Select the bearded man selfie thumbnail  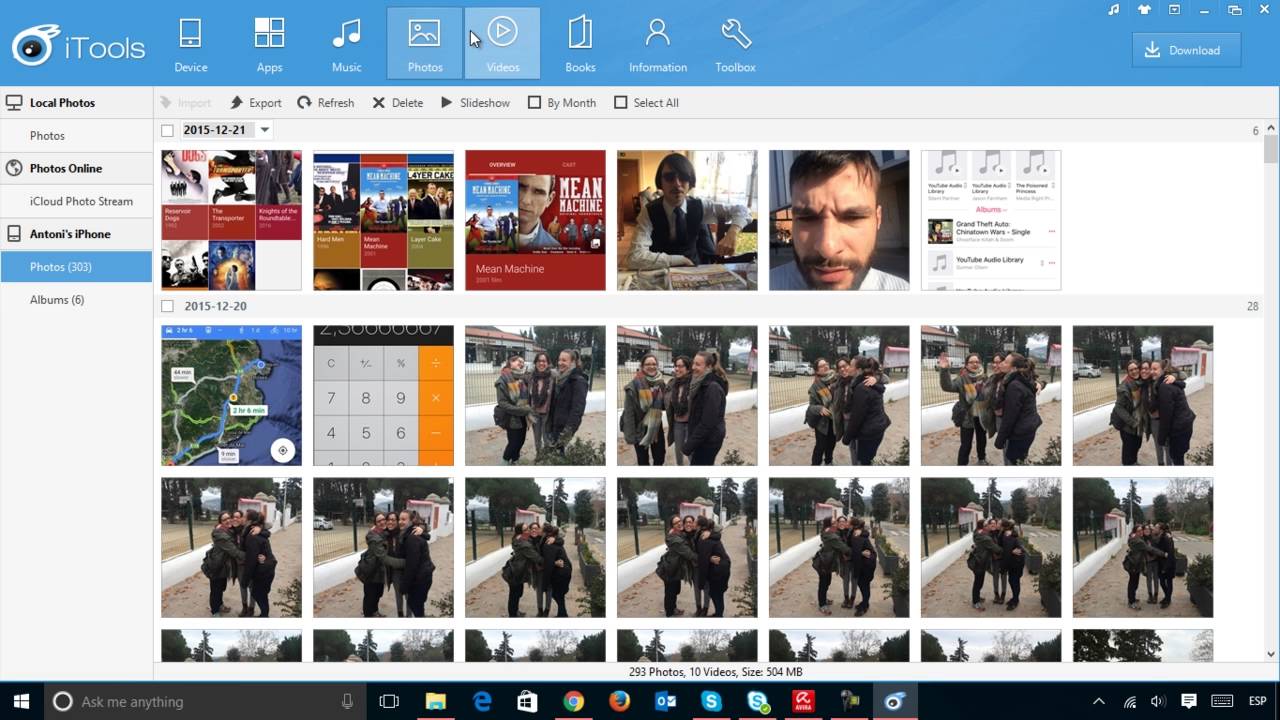point(839,220)
